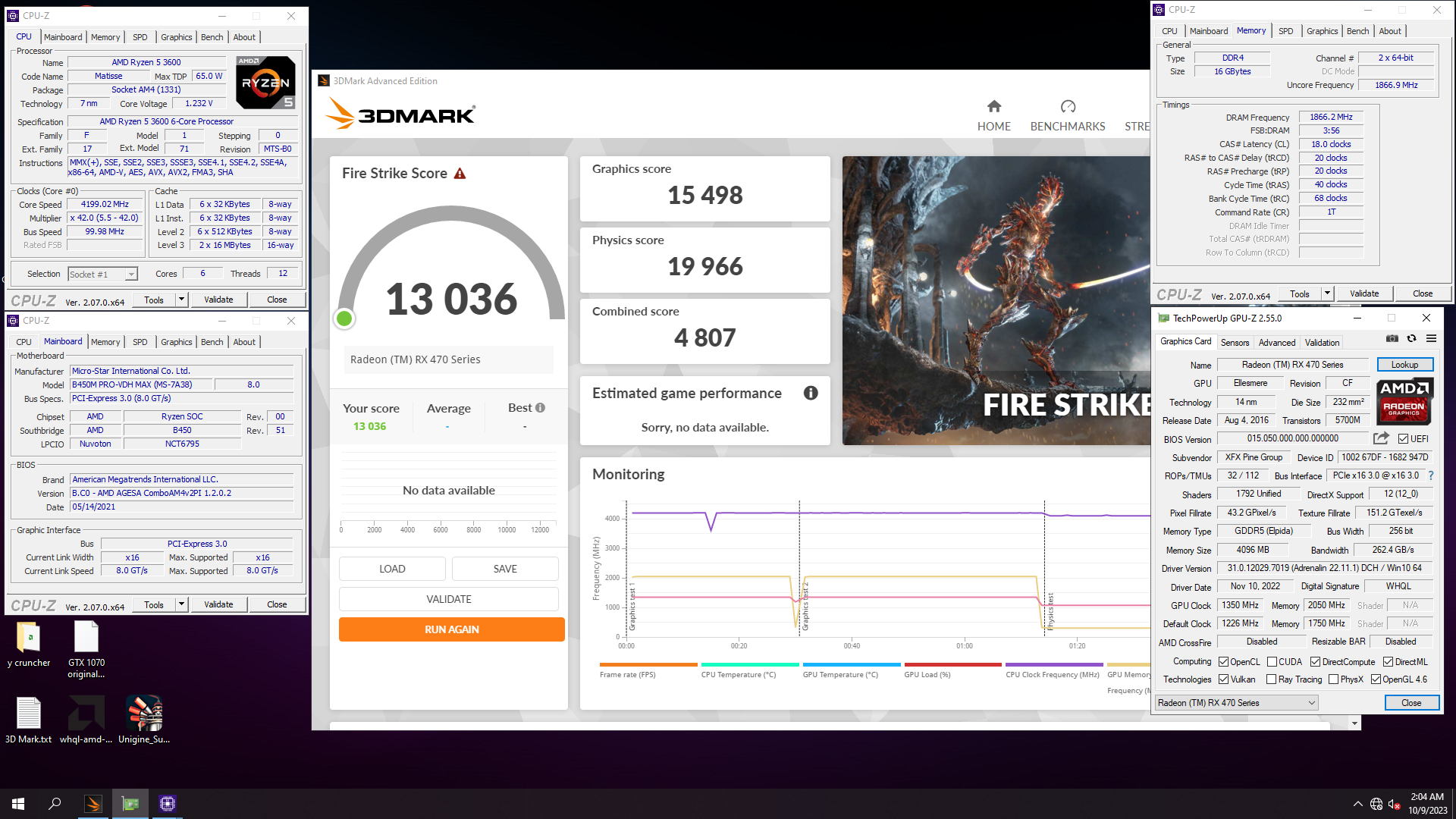Open the Sensors tab in GPU-Z

click(1235, 343)
